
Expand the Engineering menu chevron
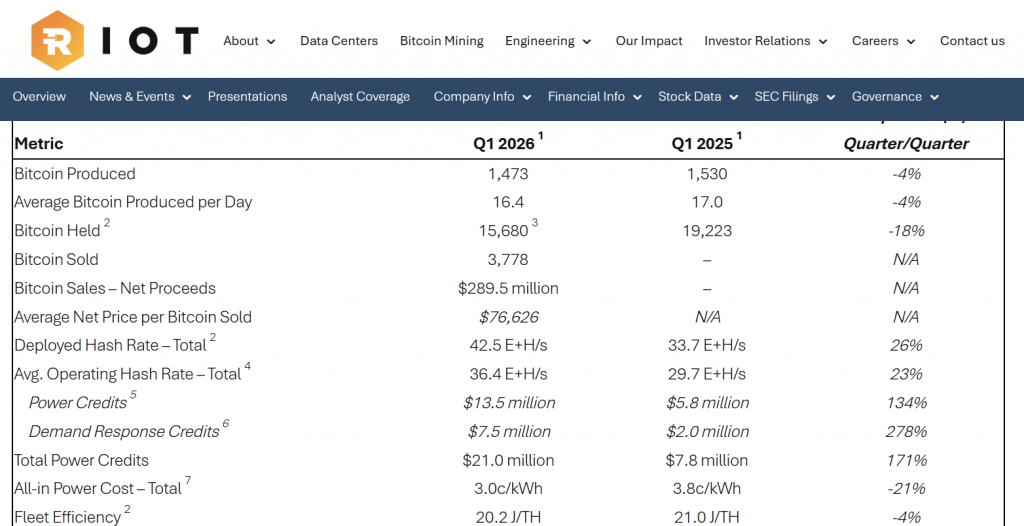[586, 42]
